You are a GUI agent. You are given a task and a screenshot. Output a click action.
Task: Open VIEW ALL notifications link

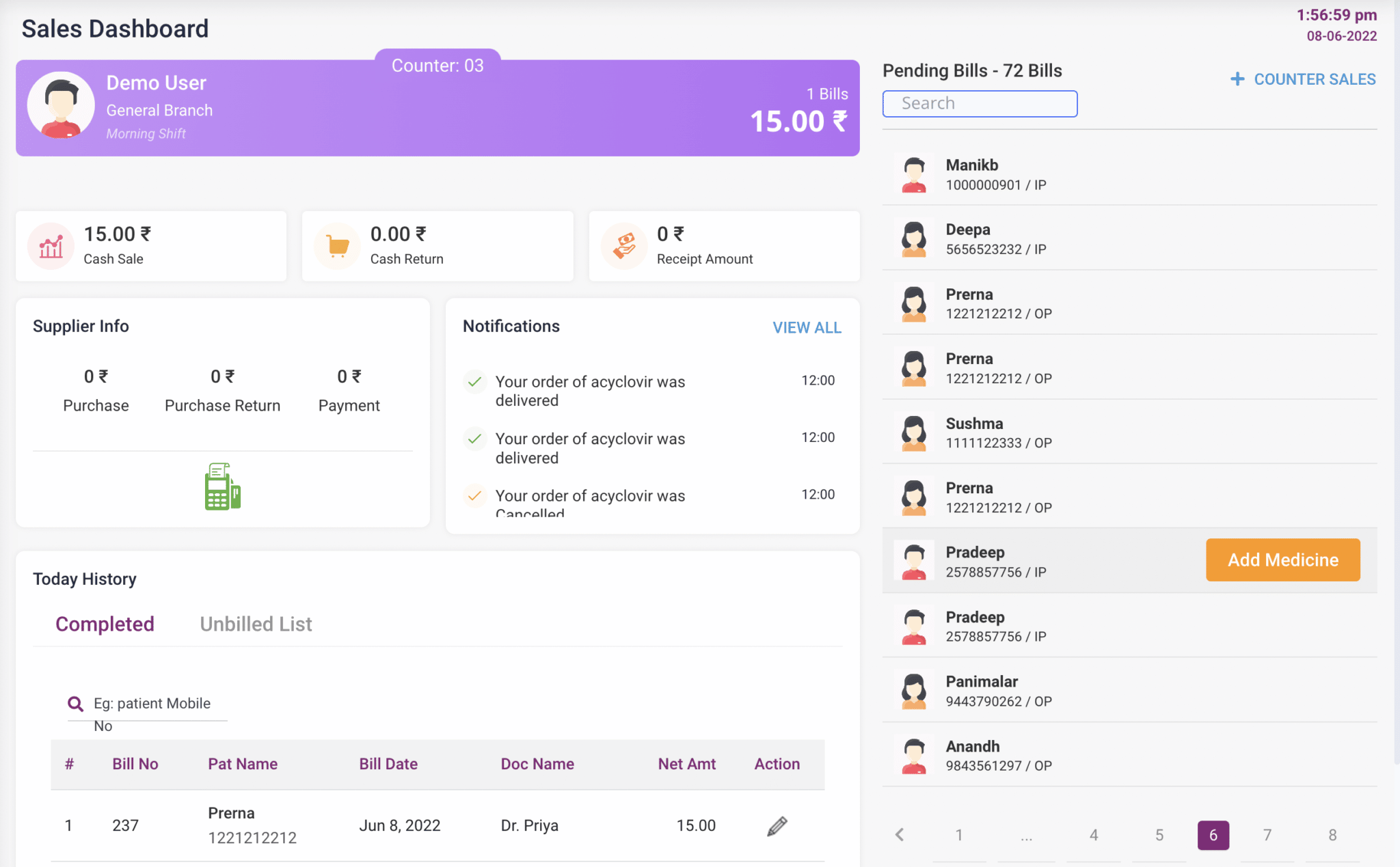[x=807, y=328]
